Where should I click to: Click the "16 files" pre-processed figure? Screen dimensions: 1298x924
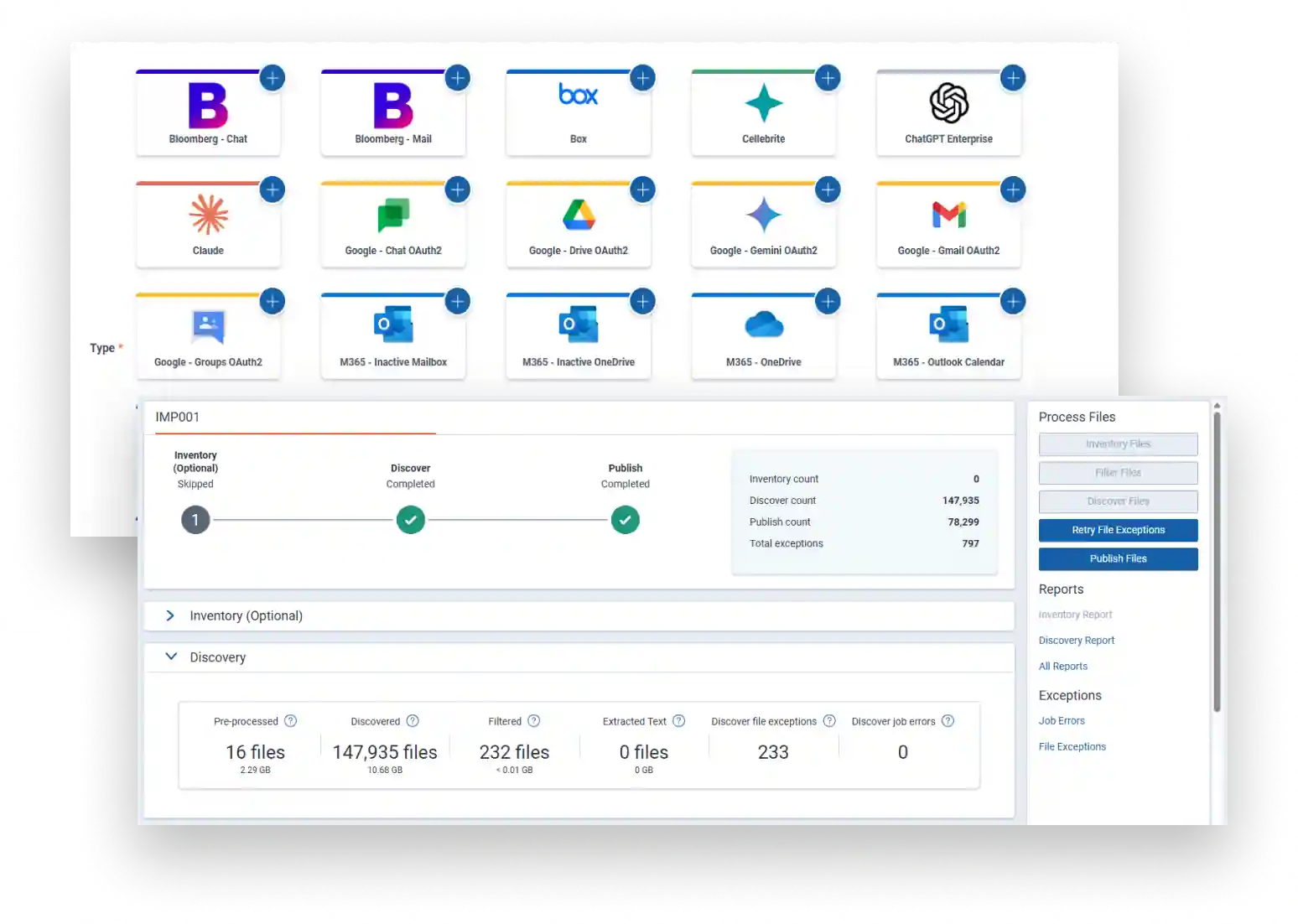(256, 752)
